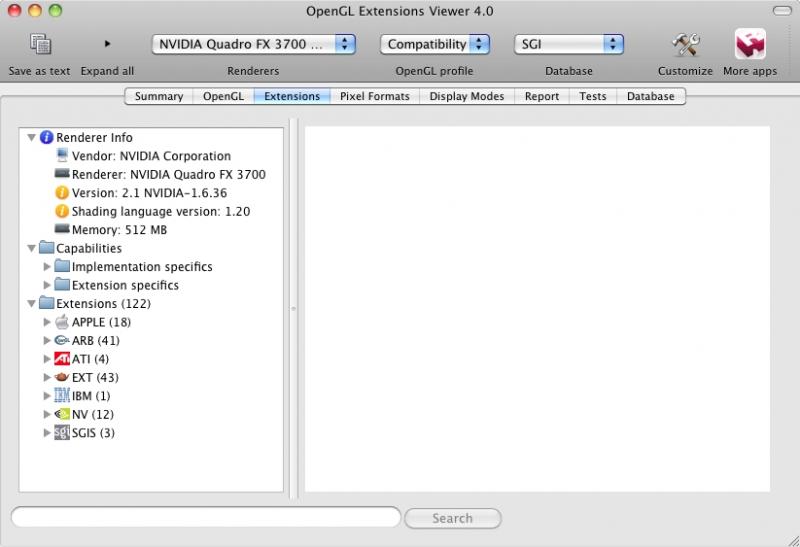Screen dimensions: 800x547
Task: Click the search text field
Action: pos(206,517)
